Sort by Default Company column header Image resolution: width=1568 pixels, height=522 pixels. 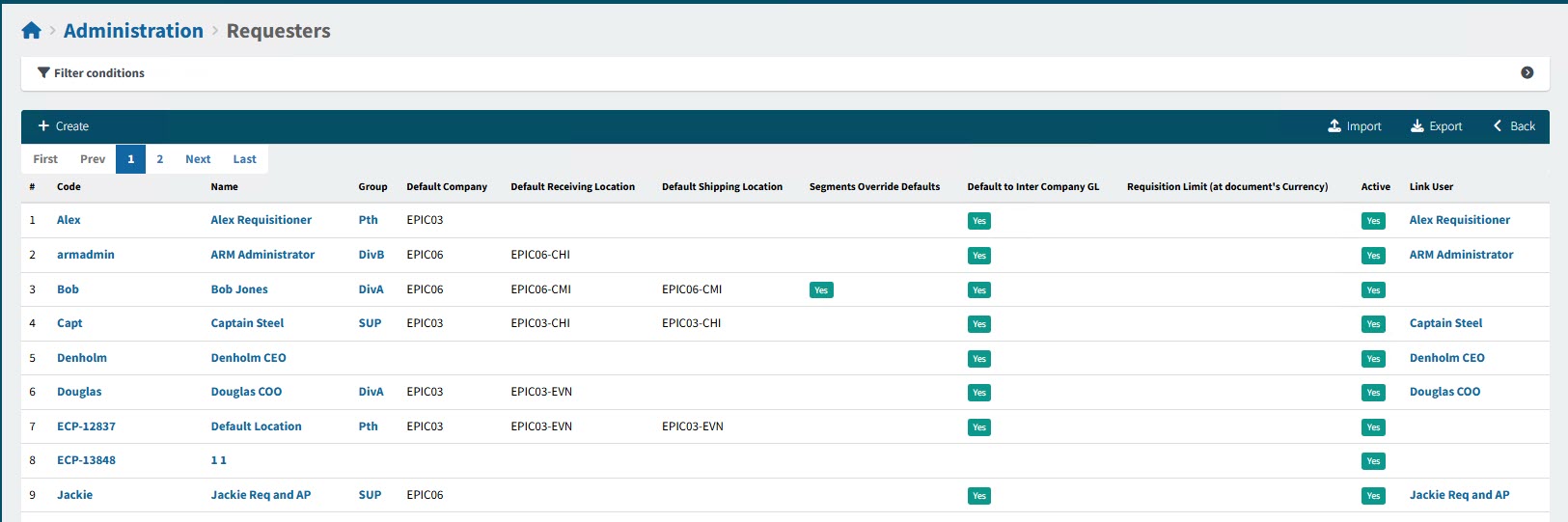(447, 187)
